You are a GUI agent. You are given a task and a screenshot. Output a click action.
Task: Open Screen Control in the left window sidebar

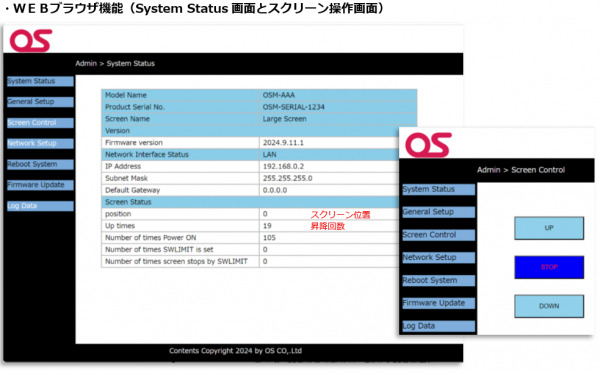[40, 123]
